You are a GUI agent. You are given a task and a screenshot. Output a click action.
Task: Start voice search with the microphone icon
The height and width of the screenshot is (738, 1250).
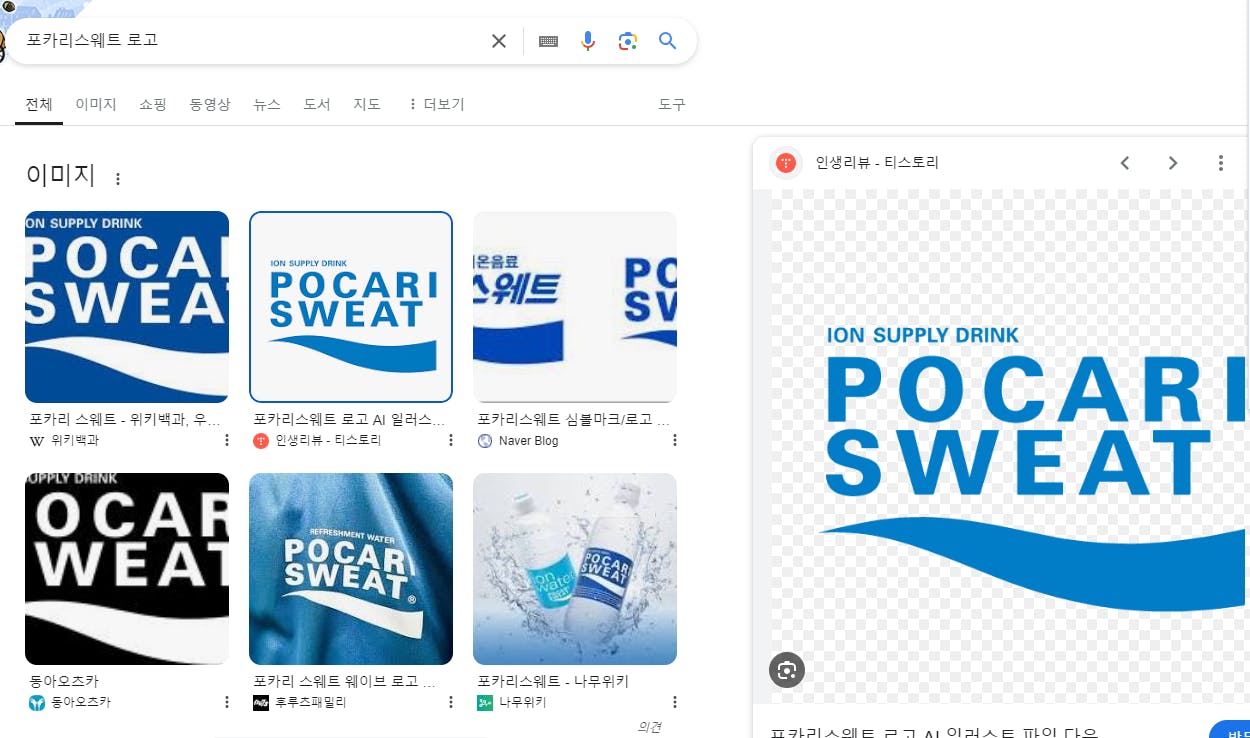[x=588, y=41]
